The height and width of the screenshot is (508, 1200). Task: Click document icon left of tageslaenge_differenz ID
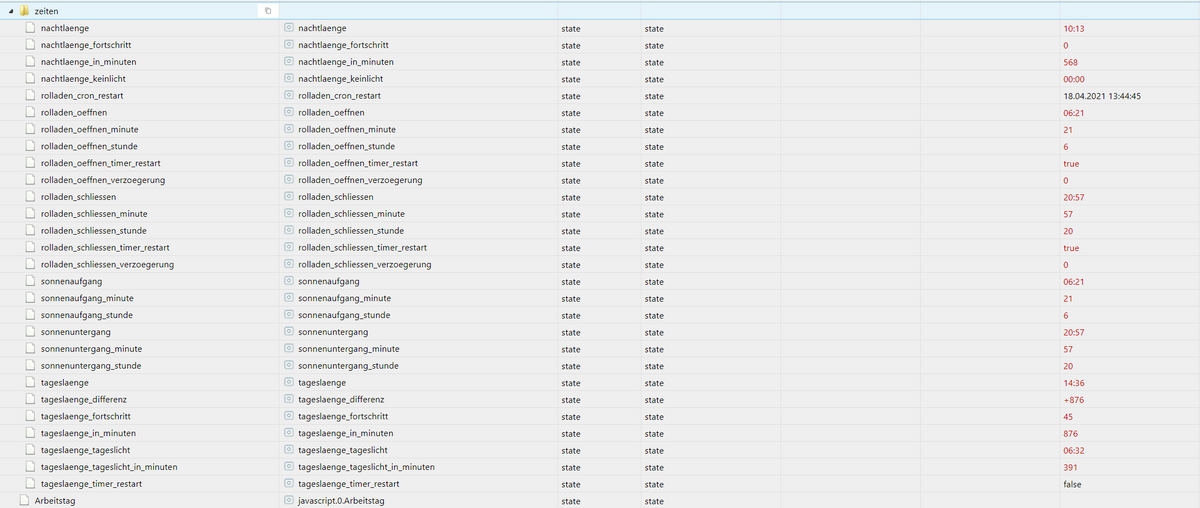coord(31,399)
